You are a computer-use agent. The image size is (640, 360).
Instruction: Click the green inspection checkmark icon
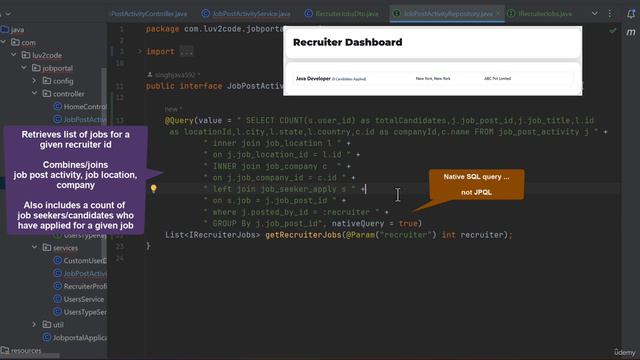613,31
